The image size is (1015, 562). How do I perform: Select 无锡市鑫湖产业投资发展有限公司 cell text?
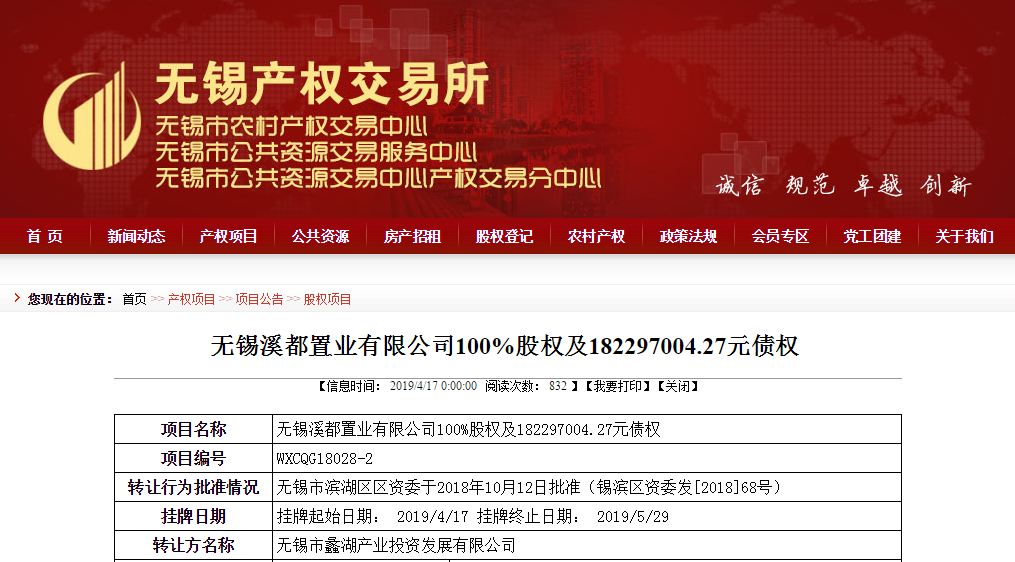(x=396, y=545)
